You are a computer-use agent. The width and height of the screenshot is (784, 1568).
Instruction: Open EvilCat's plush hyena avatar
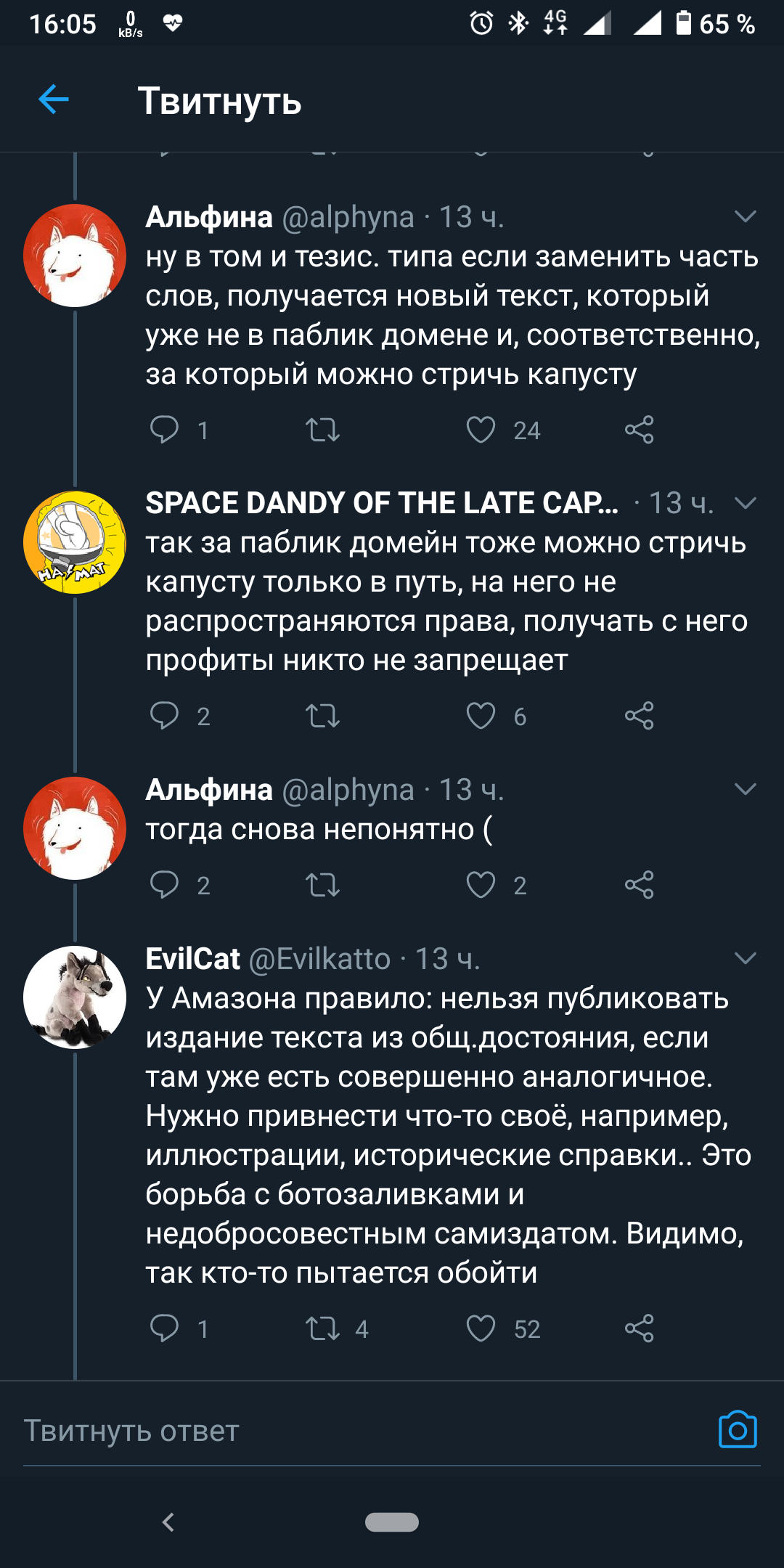[75, 997]
